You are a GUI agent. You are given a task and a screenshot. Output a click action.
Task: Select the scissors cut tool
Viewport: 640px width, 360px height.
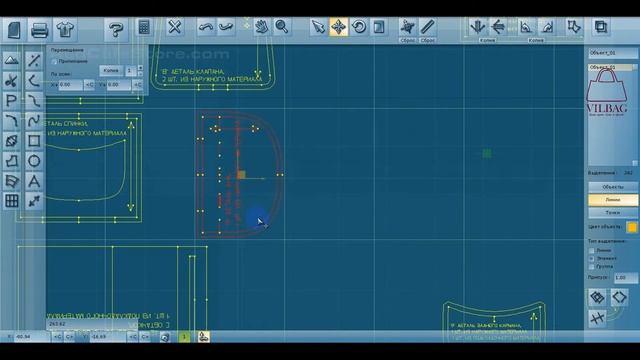(11, 81)
